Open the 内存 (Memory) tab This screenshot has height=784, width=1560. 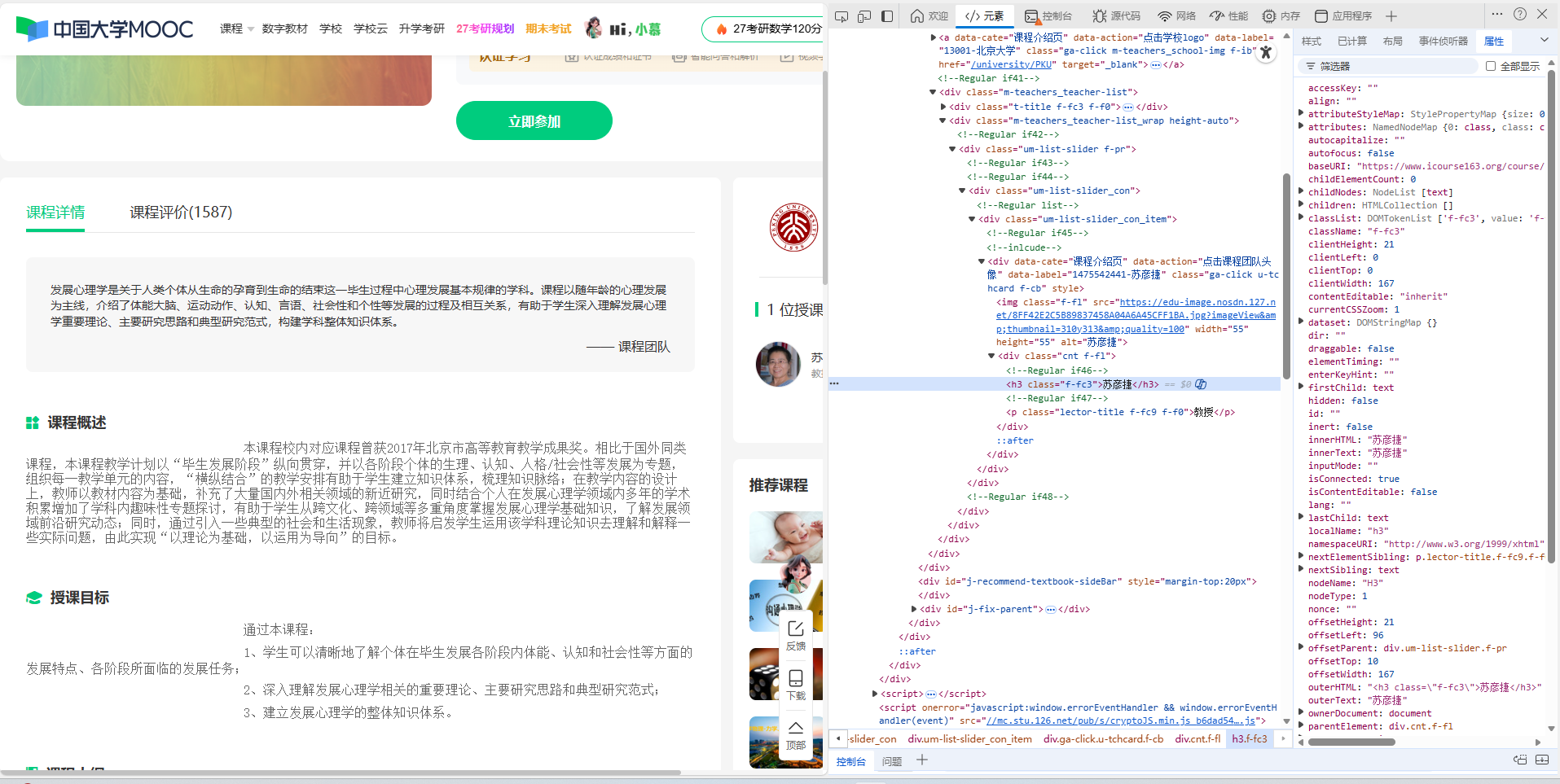point(1281,15)
